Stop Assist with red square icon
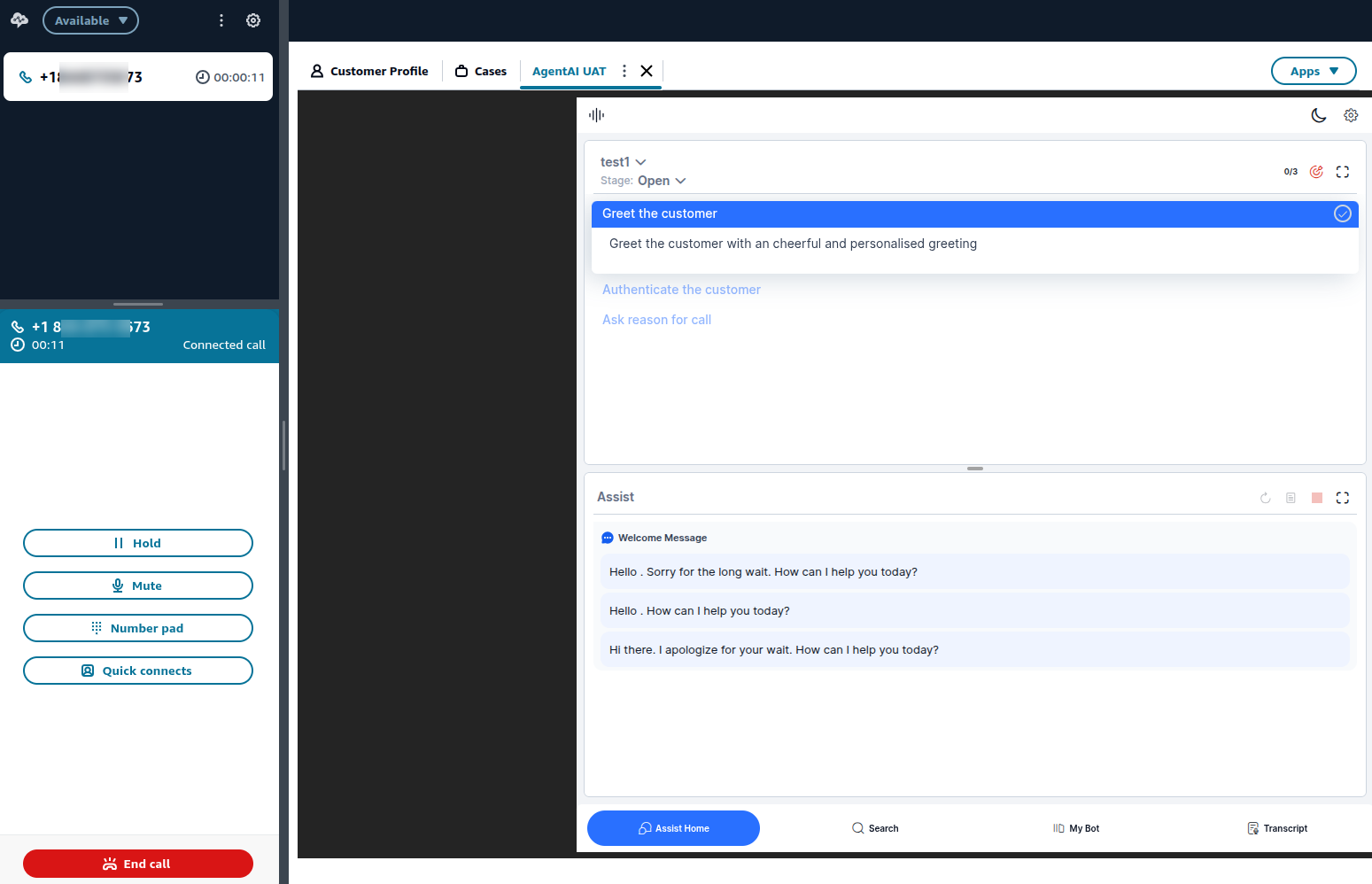This screenshot has height=884, width=1372. point(1317,498)
